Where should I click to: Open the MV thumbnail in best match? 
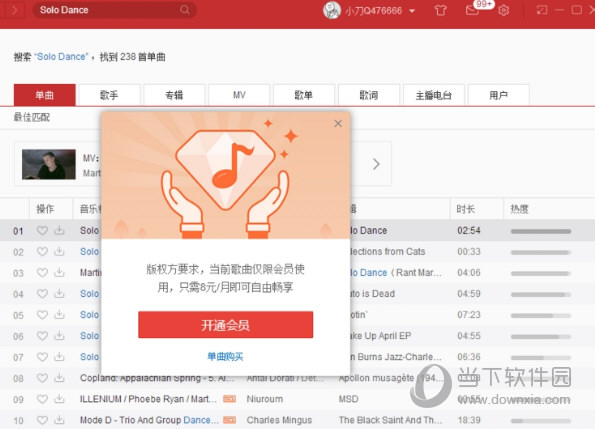49,164
